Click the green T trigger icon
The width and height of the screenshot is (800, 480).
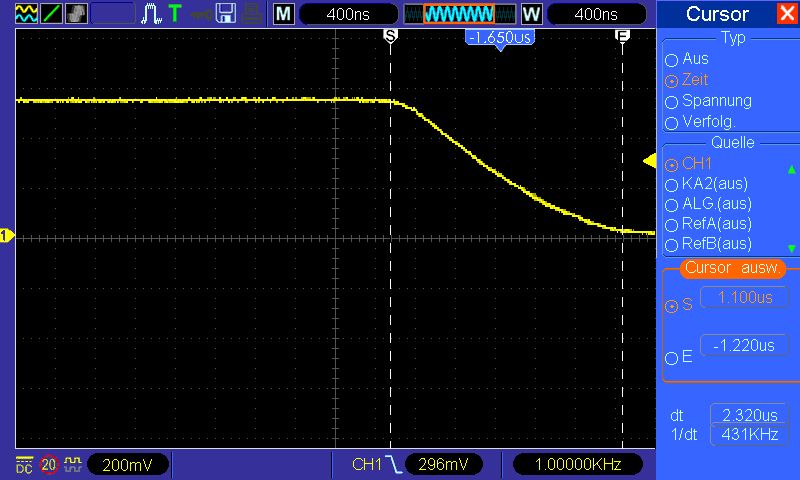(x=175, y=13)
